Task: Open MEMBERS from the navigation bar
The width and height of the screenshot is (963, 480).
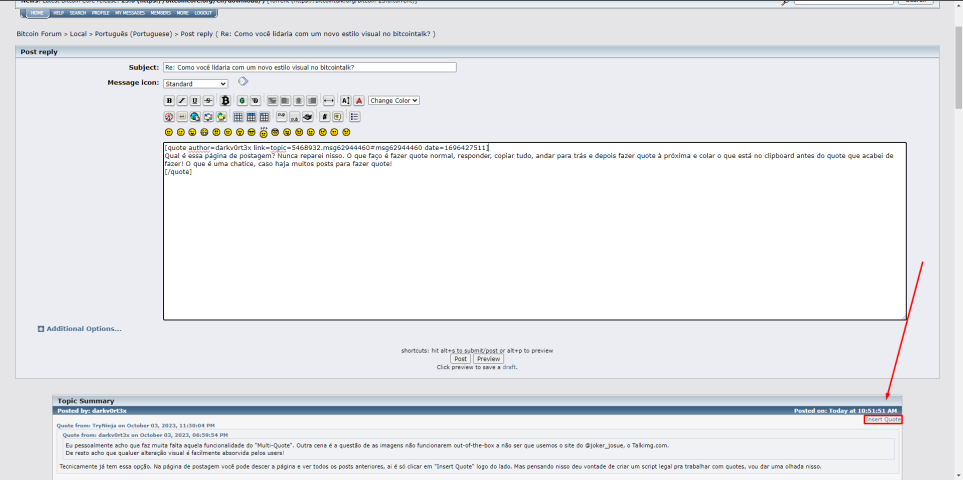Action: 161,13
